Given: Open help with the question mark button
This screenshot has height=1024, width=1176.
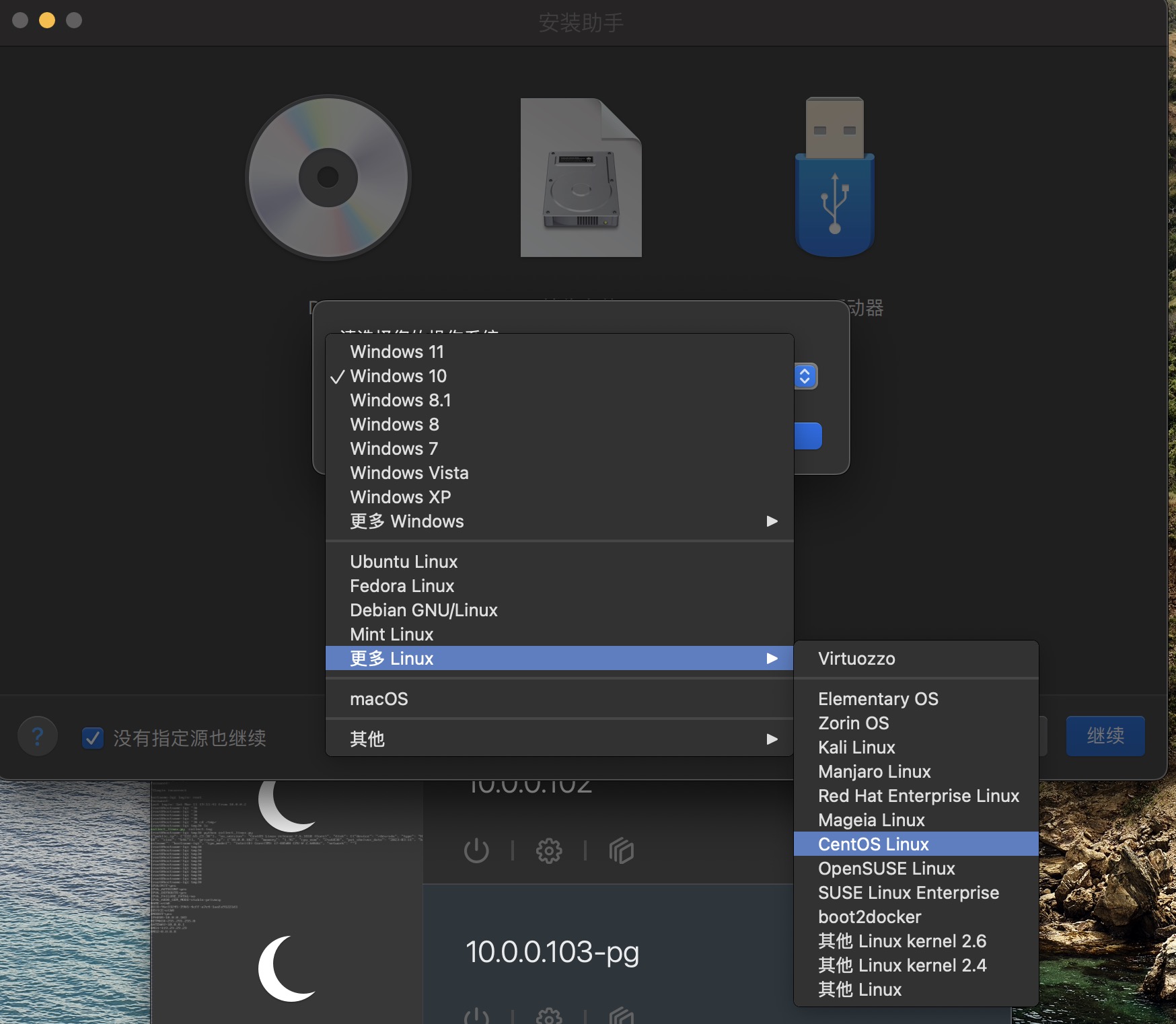Looking at the screenshot, I should (38, 737).
